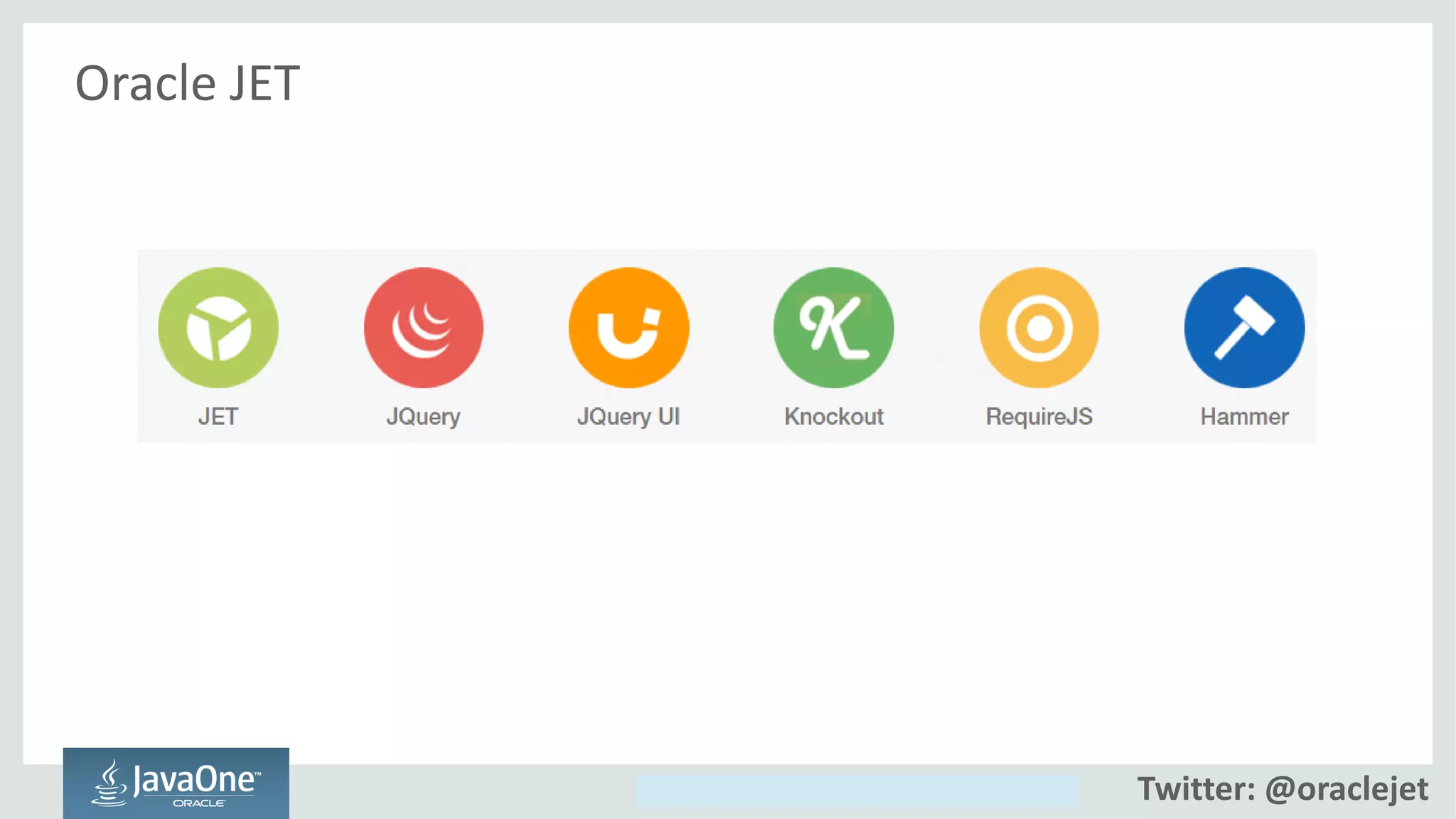Viewport: 1456px width, 819px height.
Task: Select the red JQuery logo icon
Action: click(x=424, y=328)
